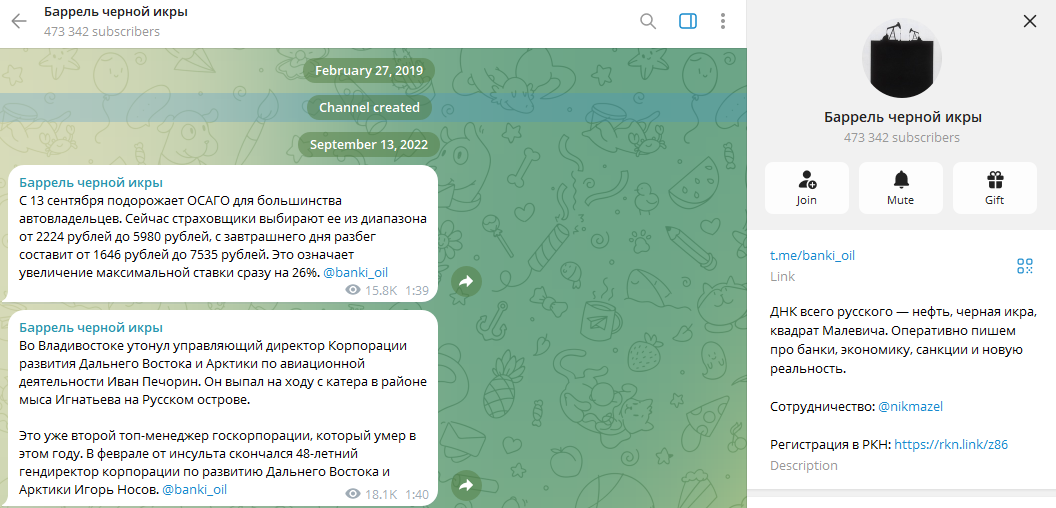Open the three-dot more options menu
Screen dimensions: 1056x508
click(723, 21)
